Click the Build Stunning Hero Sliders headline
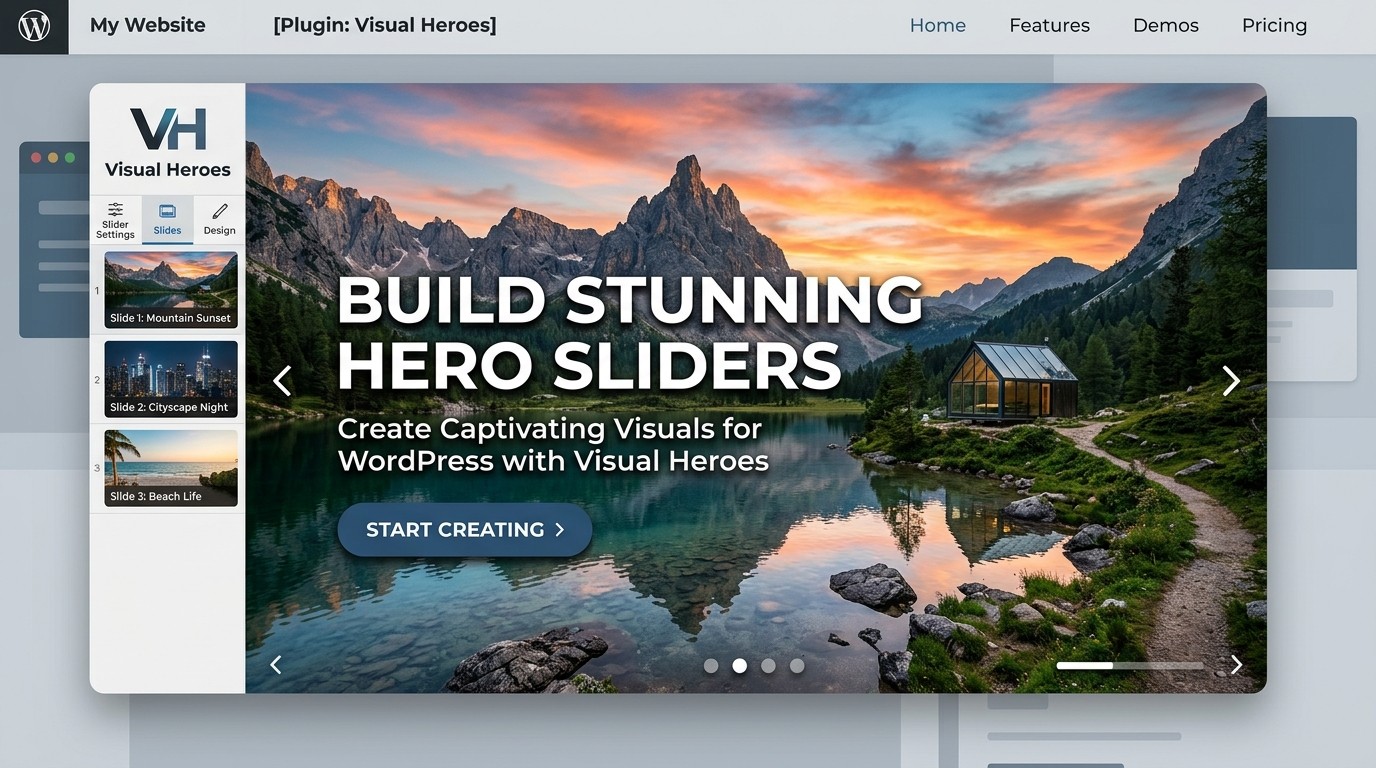Viewport: 1376px width, 768px height. click(630, 332)
